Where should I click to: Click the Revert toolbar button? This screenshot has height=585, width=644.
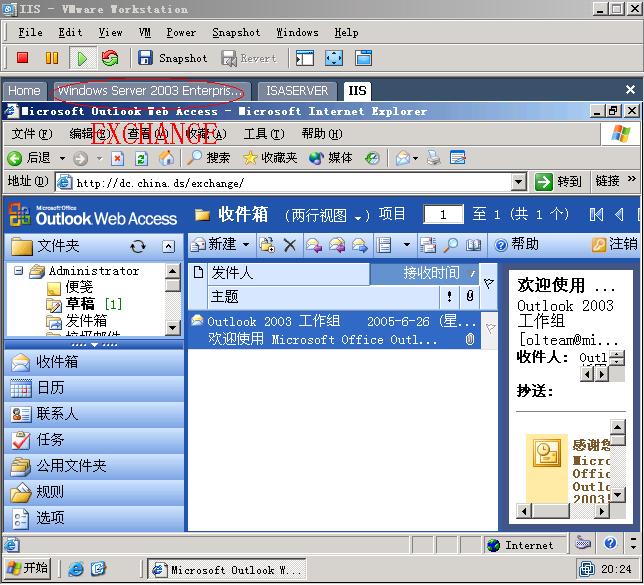click(249, 58)
